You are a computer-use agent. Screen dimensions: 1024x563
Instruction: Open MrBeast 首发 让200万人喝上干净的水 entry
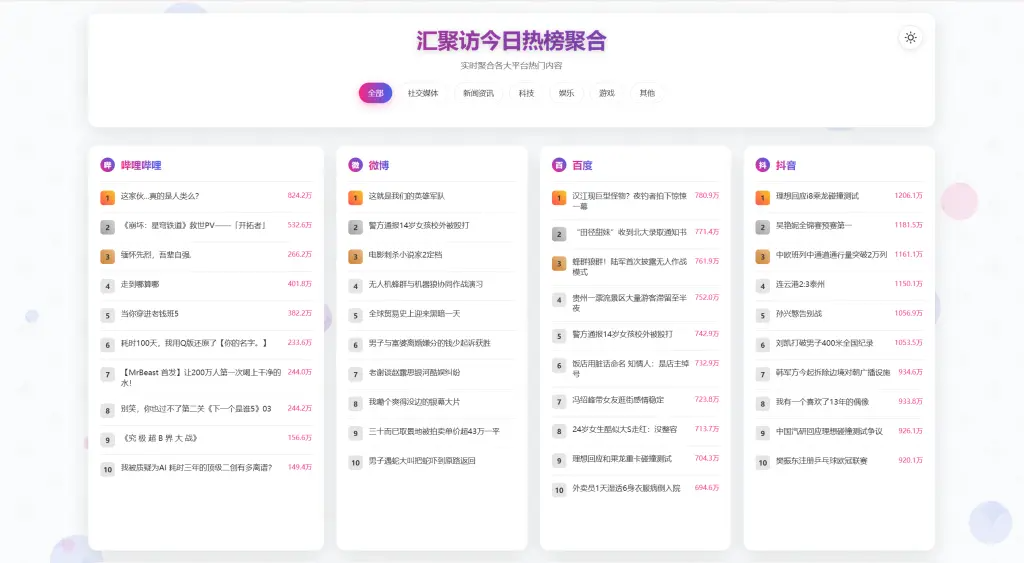coord(201,378)
